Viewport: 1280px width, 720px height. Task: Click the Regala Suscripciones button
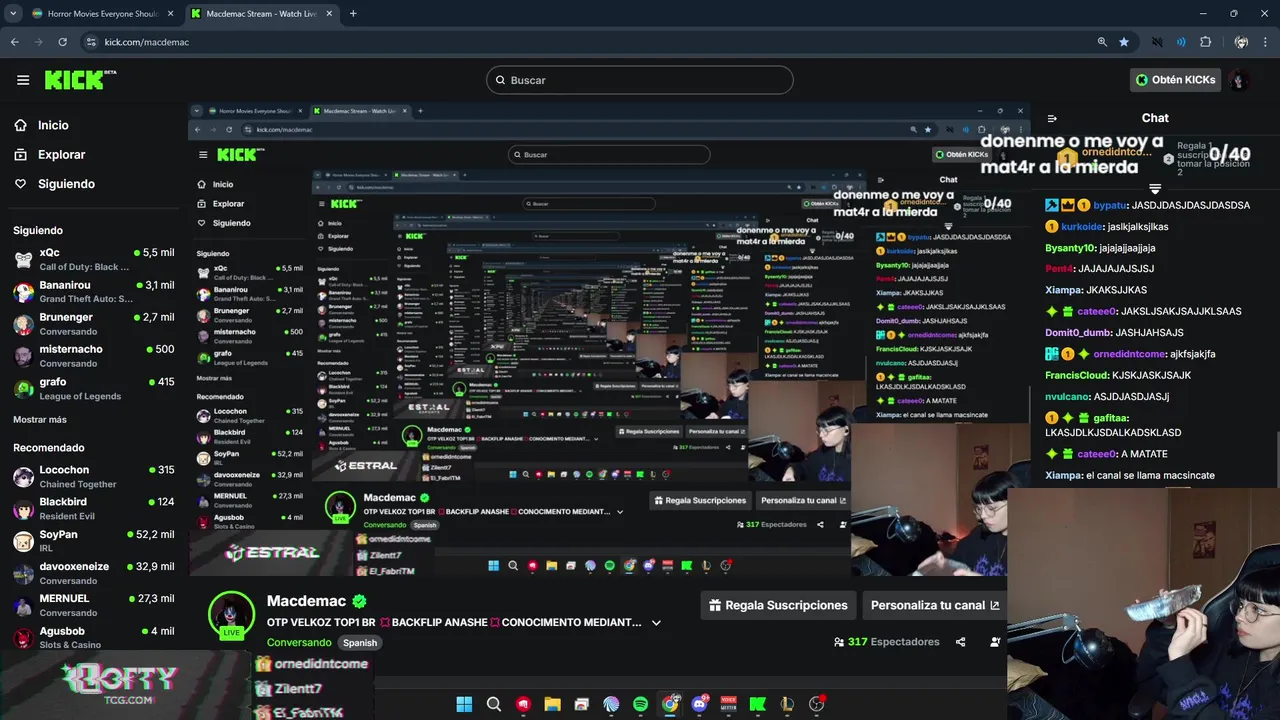tap(778, 605)
